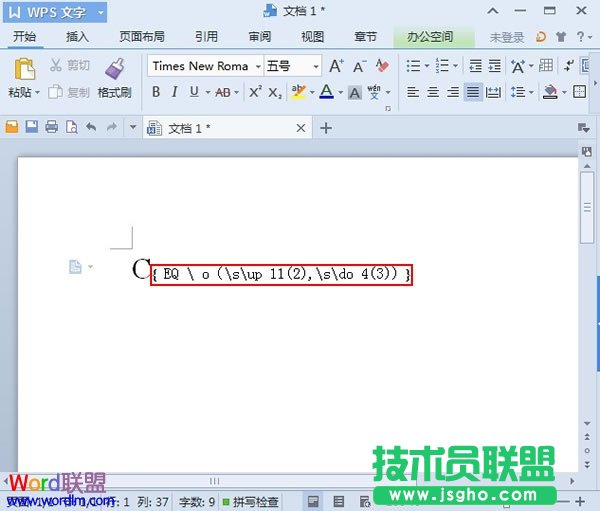Open a new document tab with plus
This screenshot has width=600, height=511.
pyautogui.click(x=325, y=128)
